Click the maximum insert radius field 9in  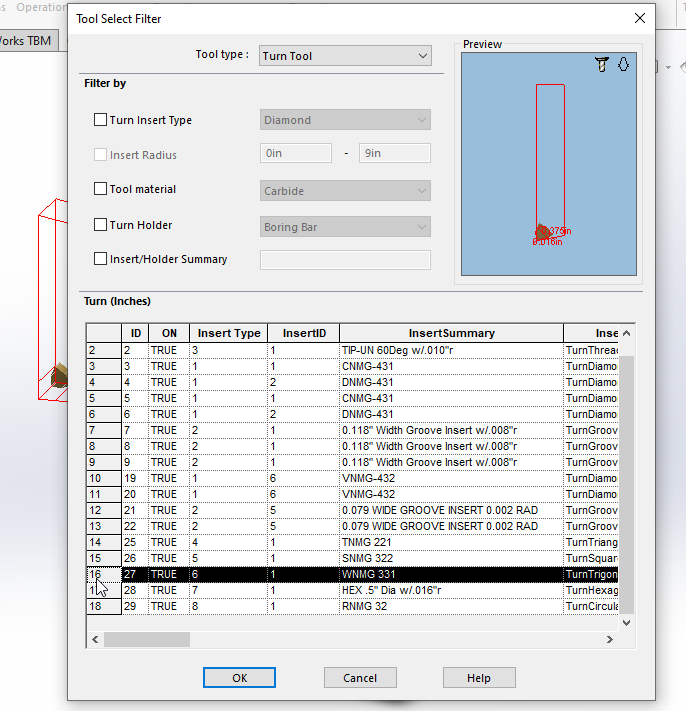[394, 153]
